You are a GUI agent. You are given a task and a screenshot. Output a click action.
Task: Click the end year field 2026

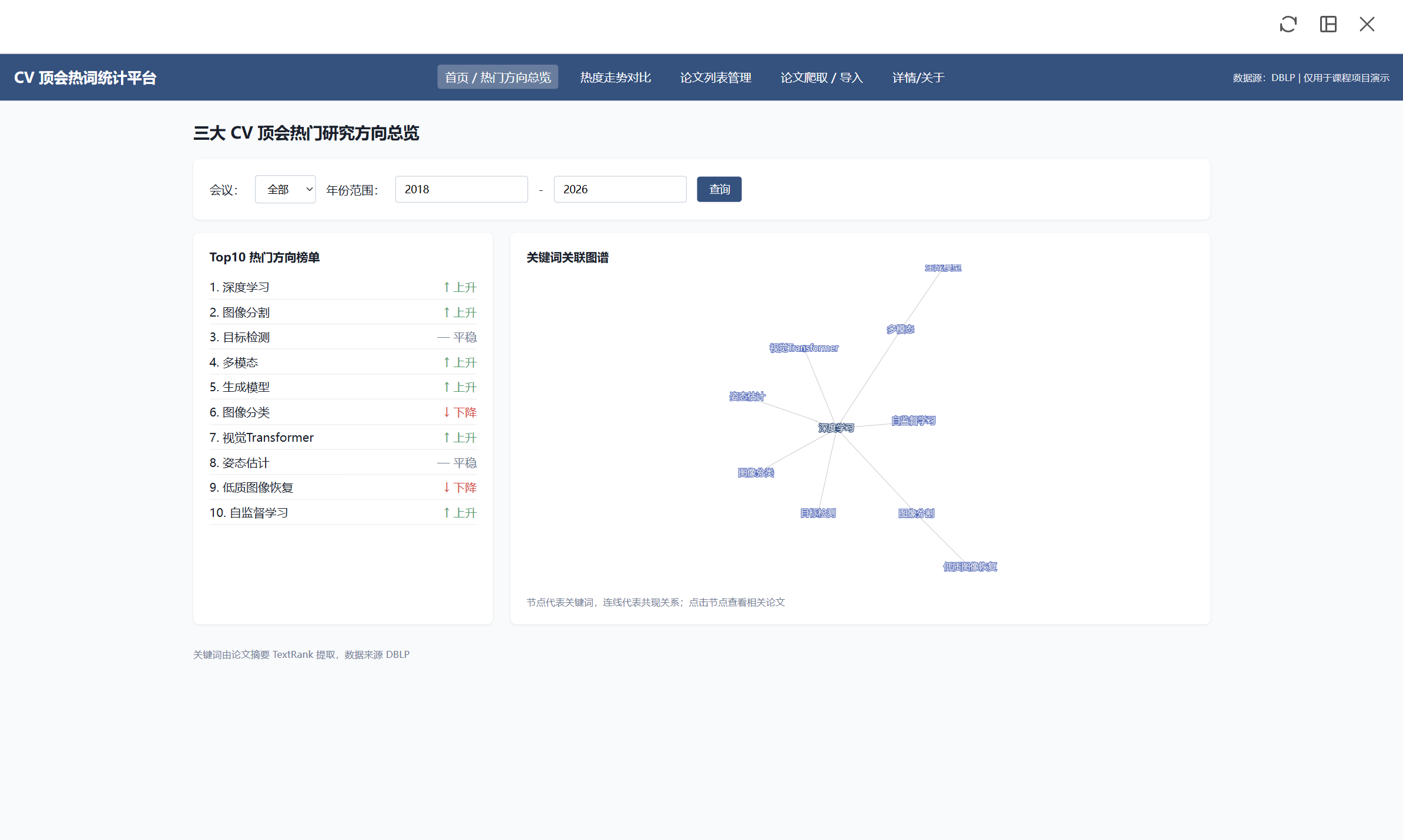tap(620, 189)
